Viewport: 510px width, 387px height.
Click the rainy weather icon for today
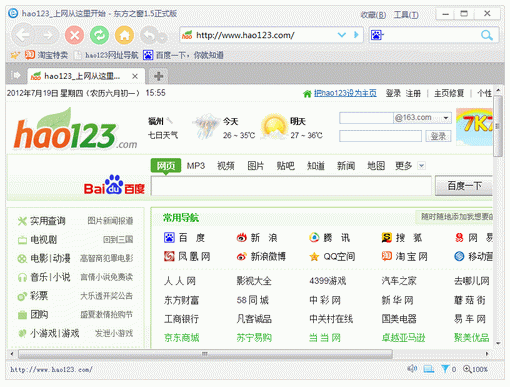[206, 127]
